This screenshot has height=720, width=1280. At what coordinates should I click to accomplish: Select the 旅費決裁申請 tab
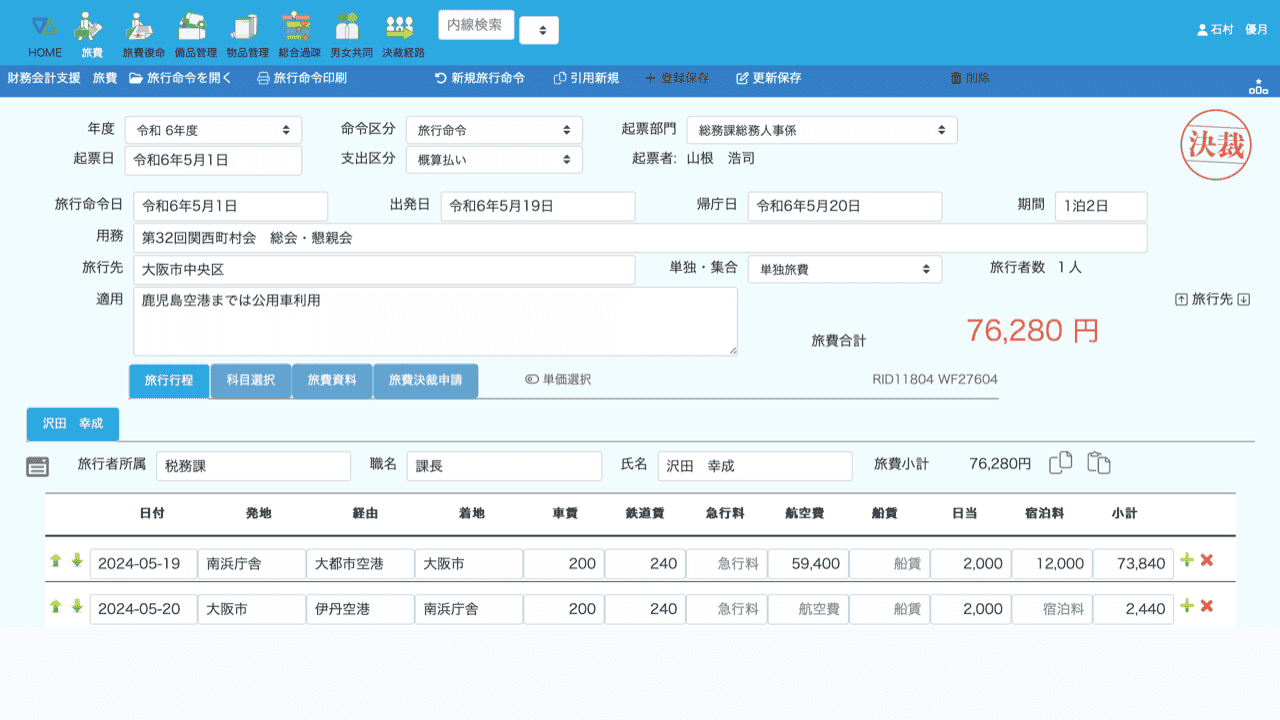[425, 381]
